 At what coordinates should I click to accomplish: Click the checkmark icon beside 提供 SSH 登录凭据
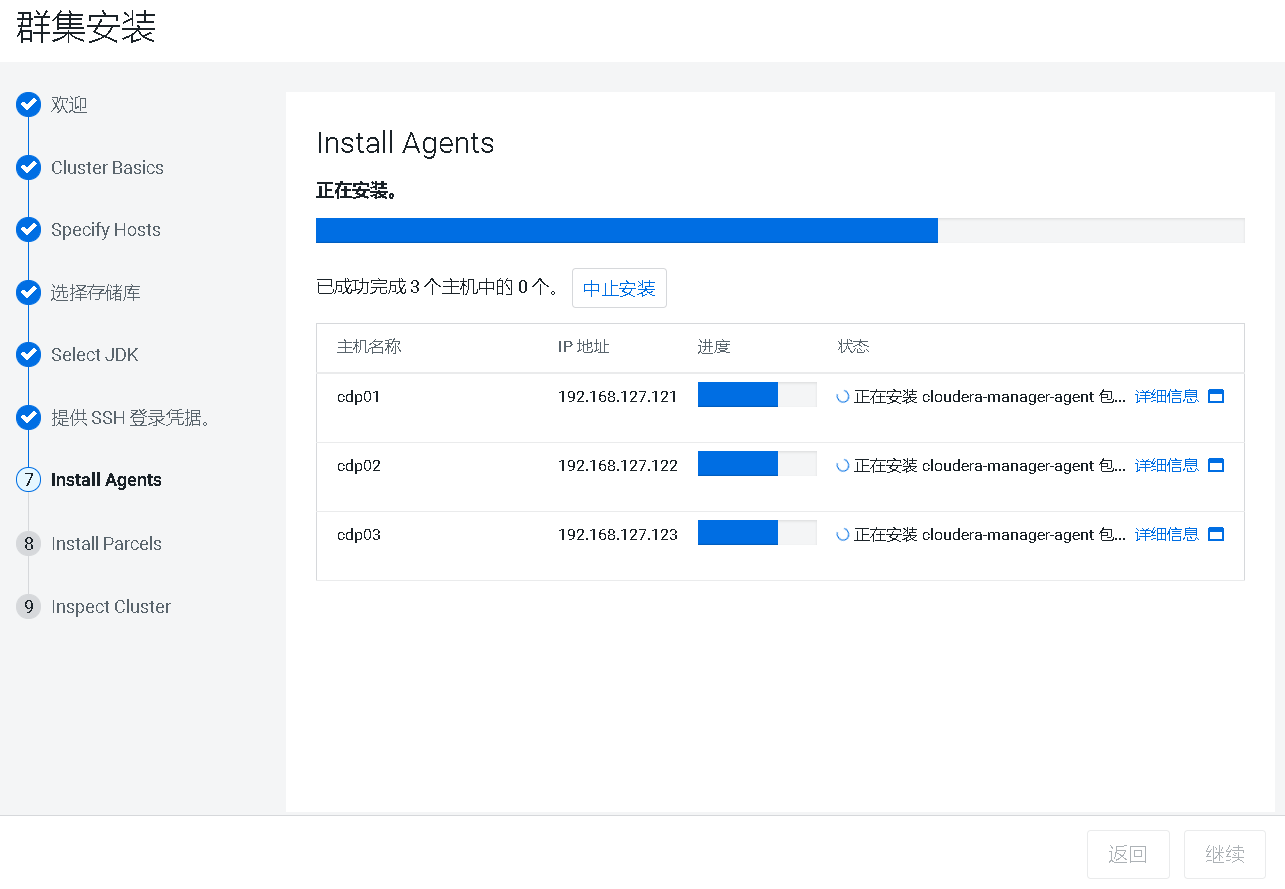click(28, 418)
